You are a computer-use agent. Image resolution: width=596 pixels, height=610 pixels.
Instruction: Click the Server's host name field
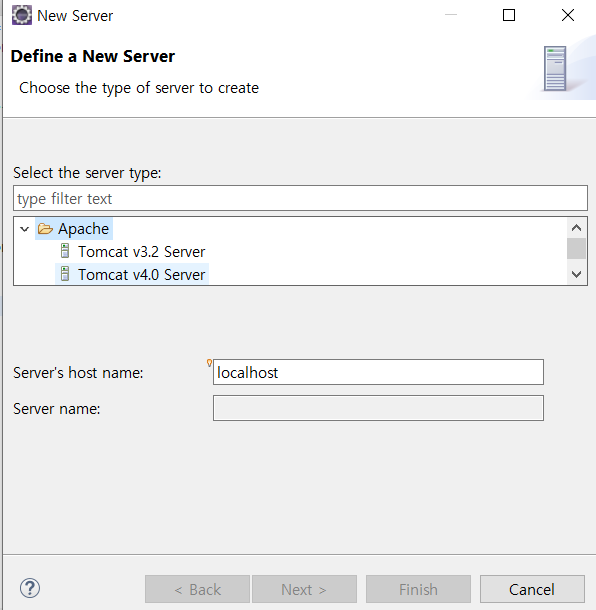click(x=378, y=372)
